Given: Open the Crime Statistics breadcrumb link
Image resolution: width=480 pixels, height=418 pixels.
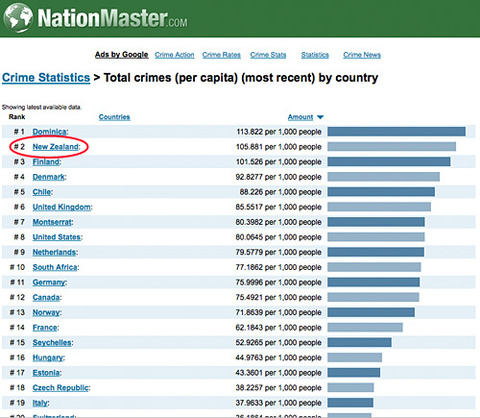Looking at the screenshot, I should coord(46,78).
